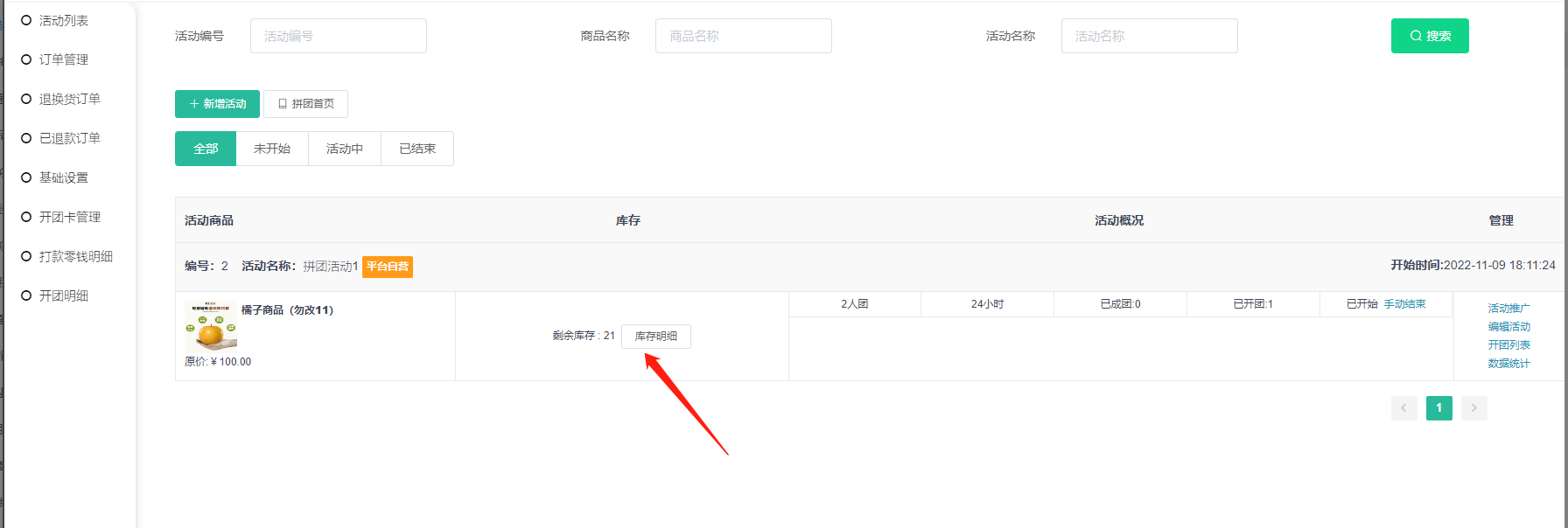Viewport: 1568px width, 528px height.
Task: Select the 全部 filter tab
Action: tap(206, 149)
